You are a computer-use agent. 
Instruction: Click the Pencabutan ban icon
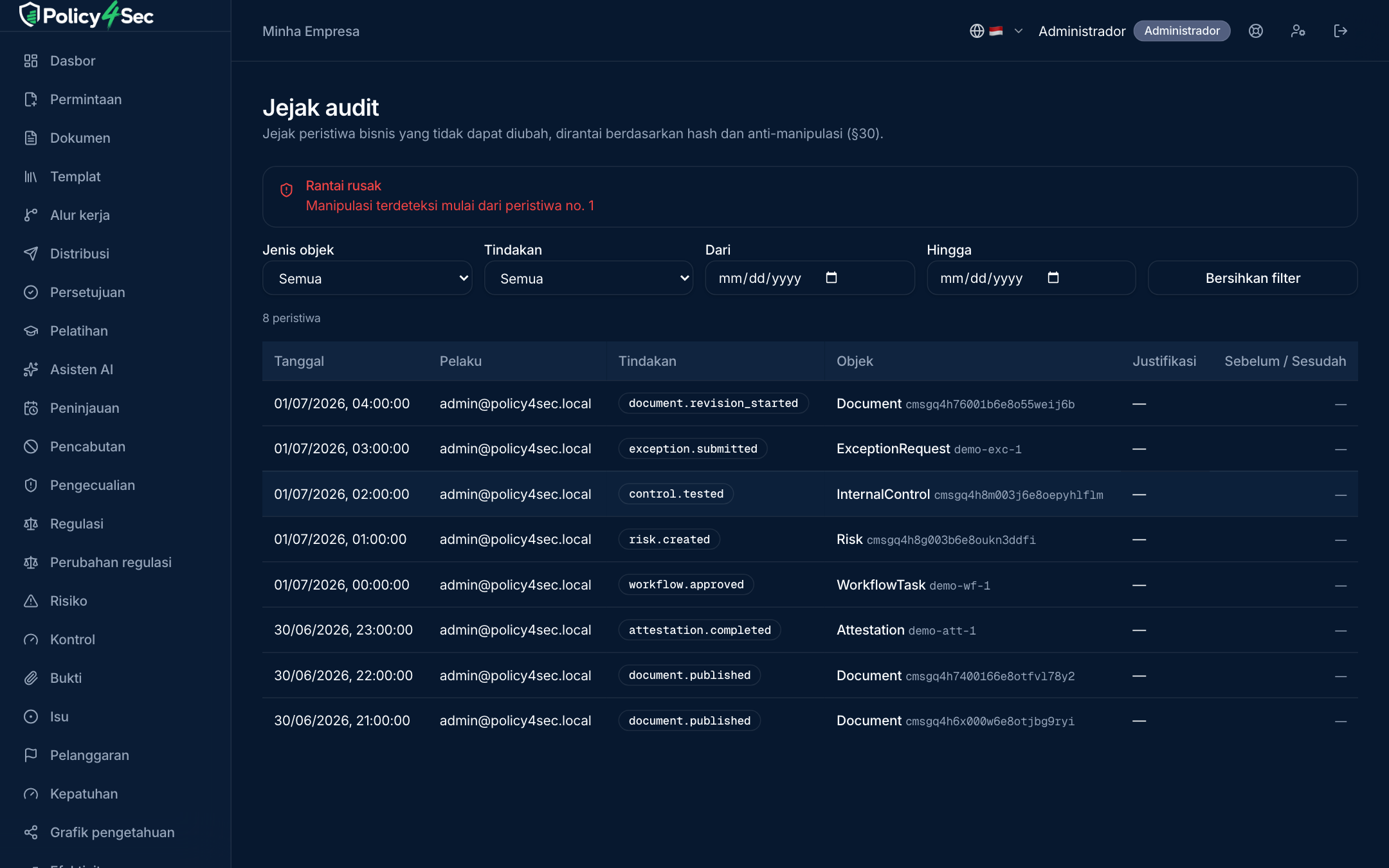tap(31, 447)
